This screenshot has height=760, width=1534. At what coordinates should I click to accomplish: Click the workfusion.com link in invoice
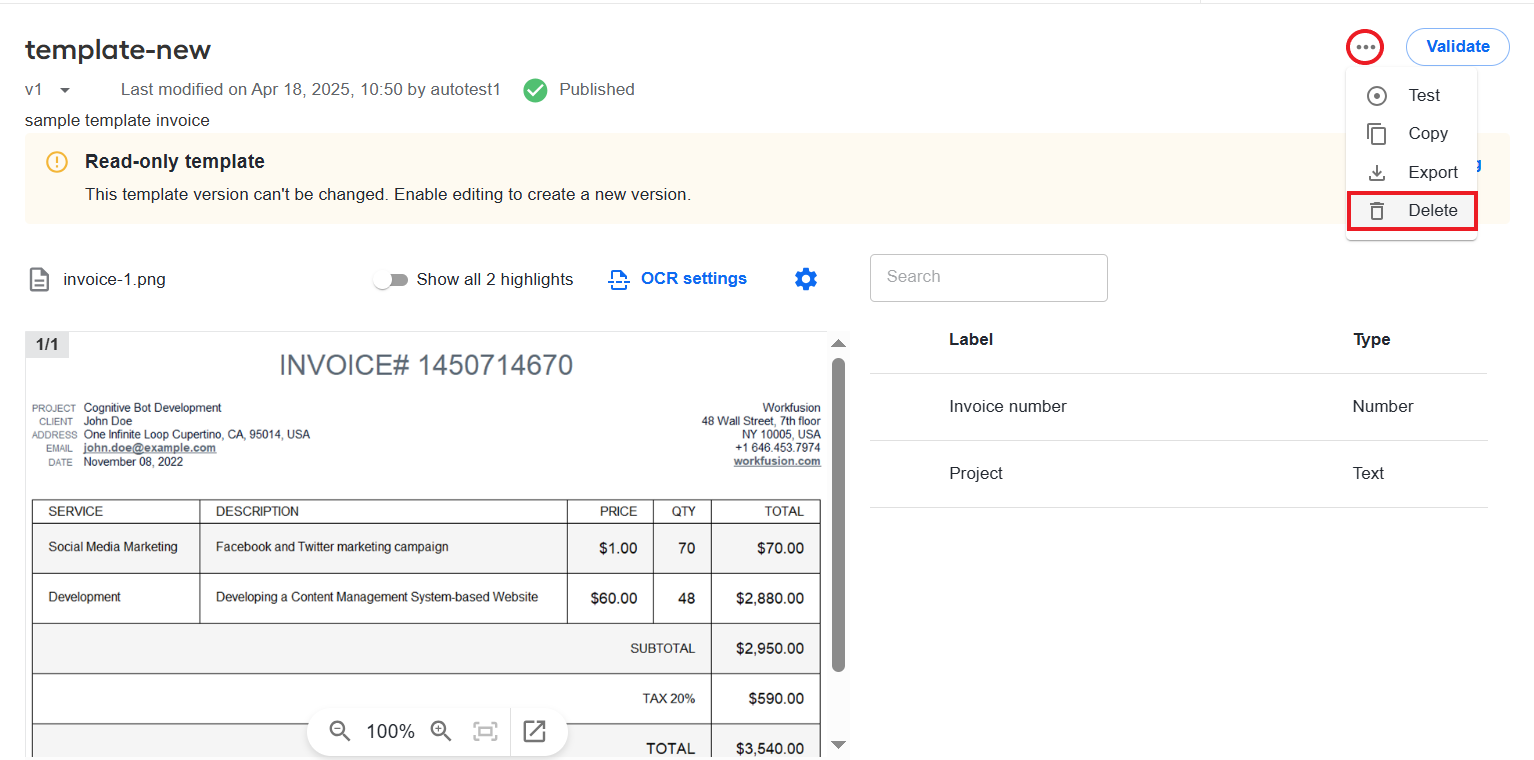777,461
